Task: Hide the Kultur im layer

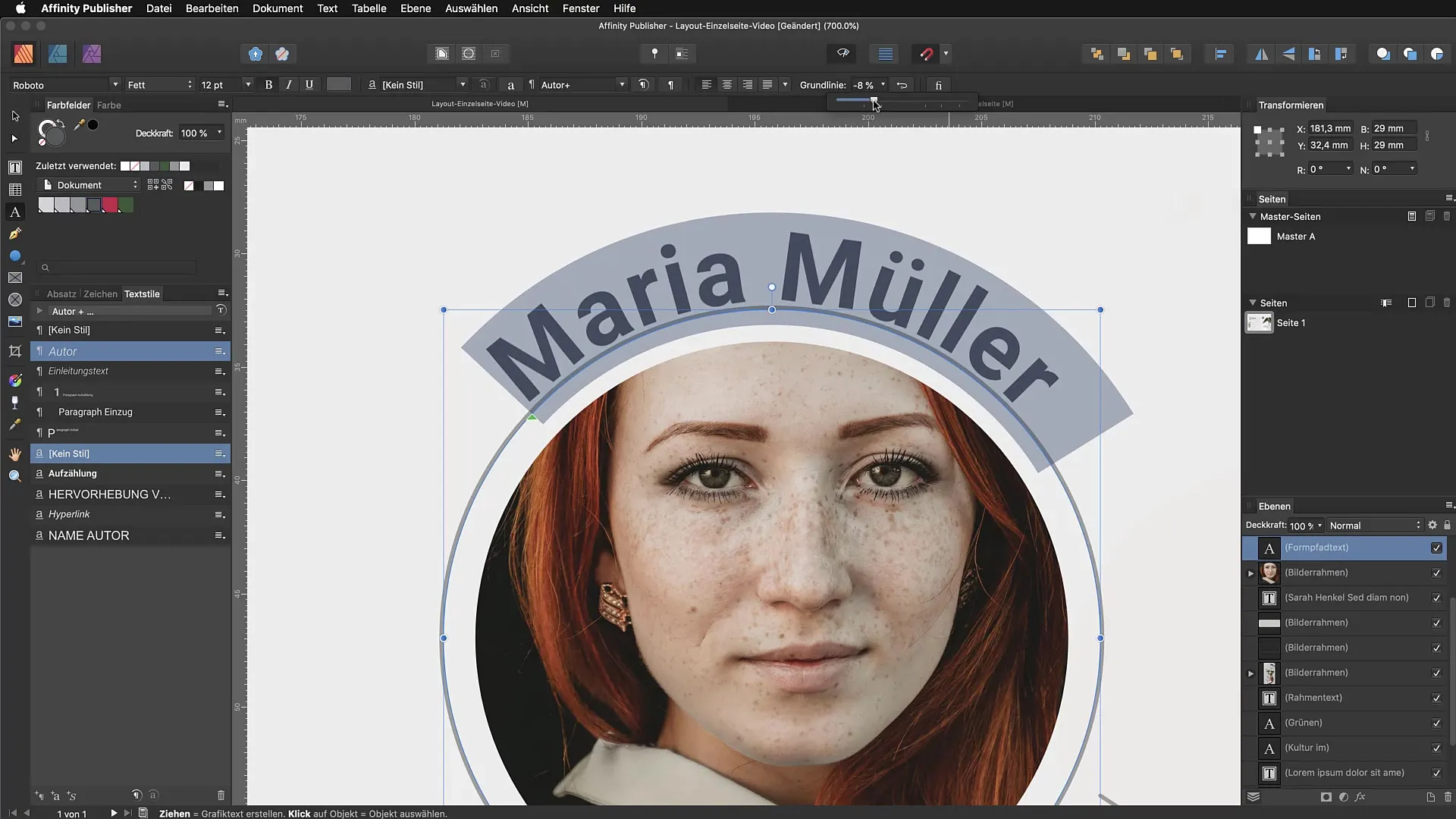Action: point(1436,748)
